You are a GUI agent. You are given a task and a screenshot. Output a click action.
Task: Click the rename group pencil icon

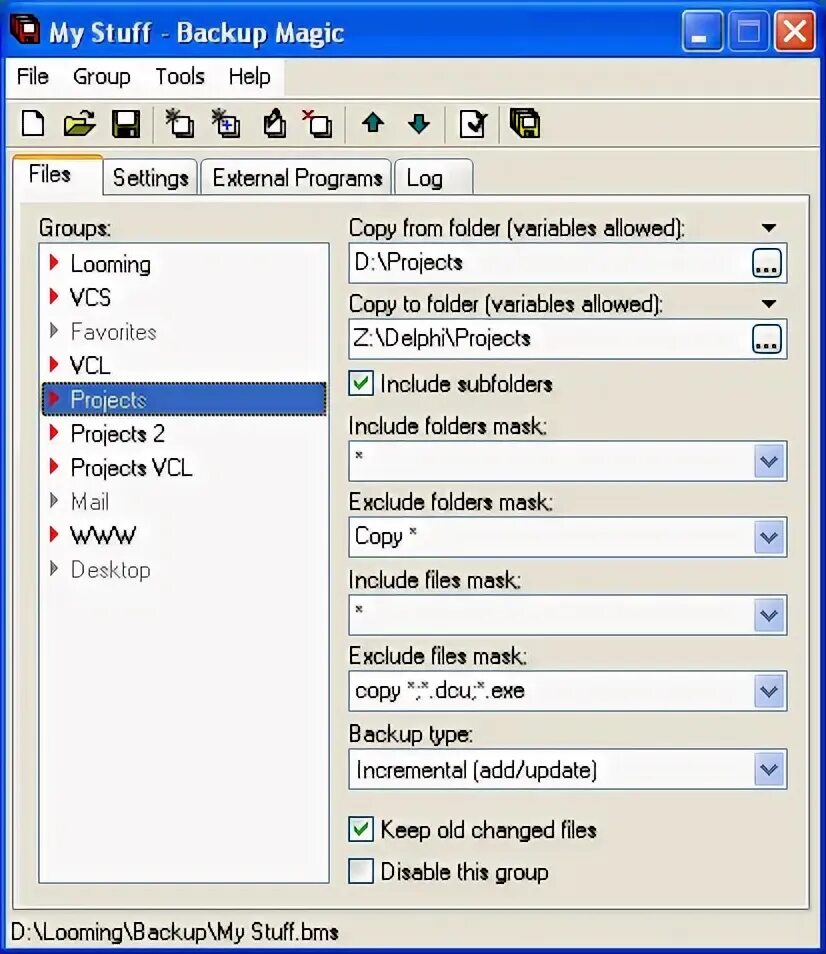tap(274, 124)
